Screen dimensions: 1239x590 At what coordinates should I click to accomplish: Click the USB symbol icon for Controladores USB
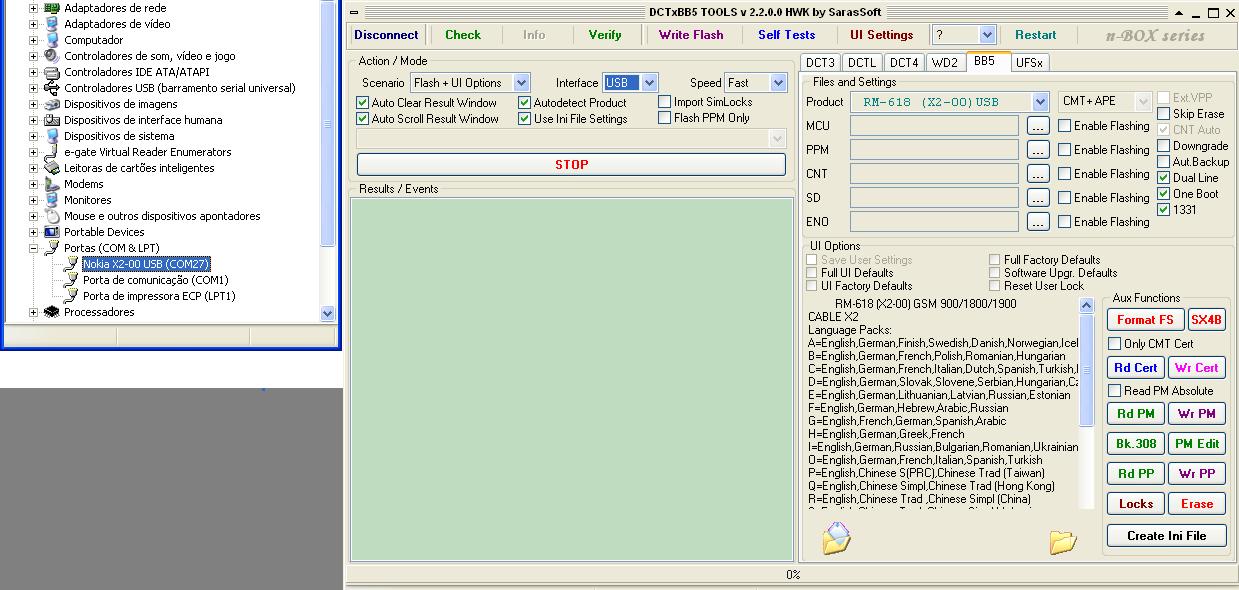coord(52,88)
